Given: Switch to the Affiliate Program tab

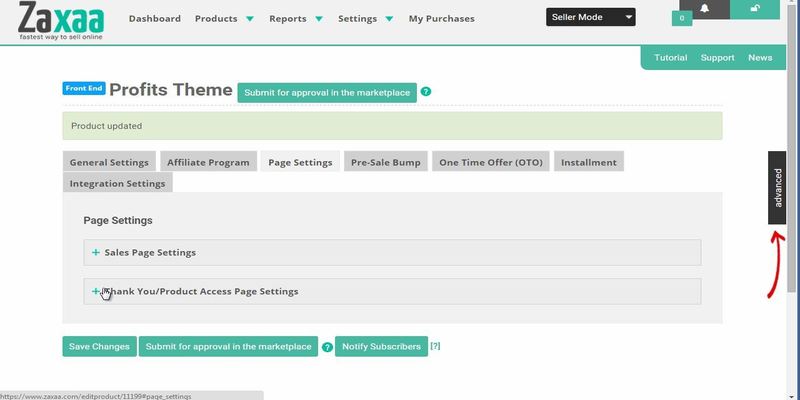Looking at the screenshot, I should click(x=208, y=162).
